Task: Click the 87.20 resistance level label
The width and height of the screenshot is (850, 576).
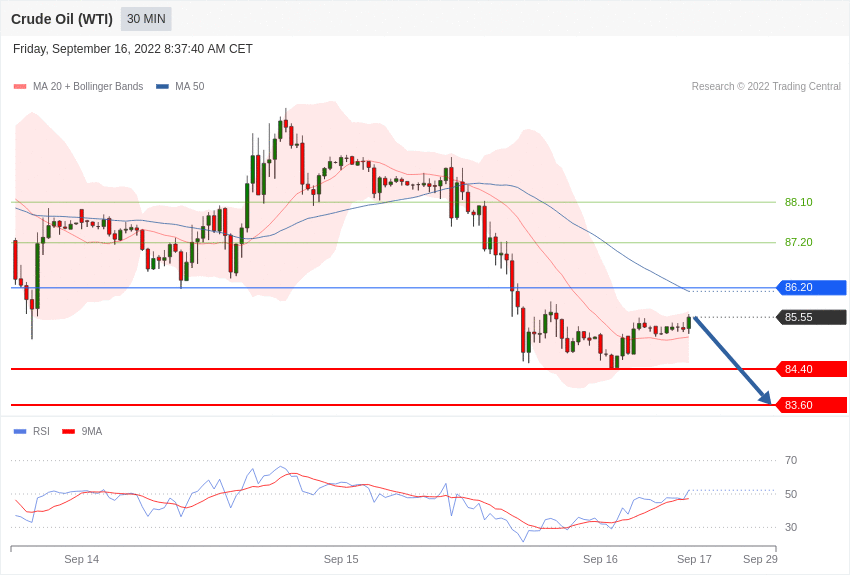Action: click(799, 242)
